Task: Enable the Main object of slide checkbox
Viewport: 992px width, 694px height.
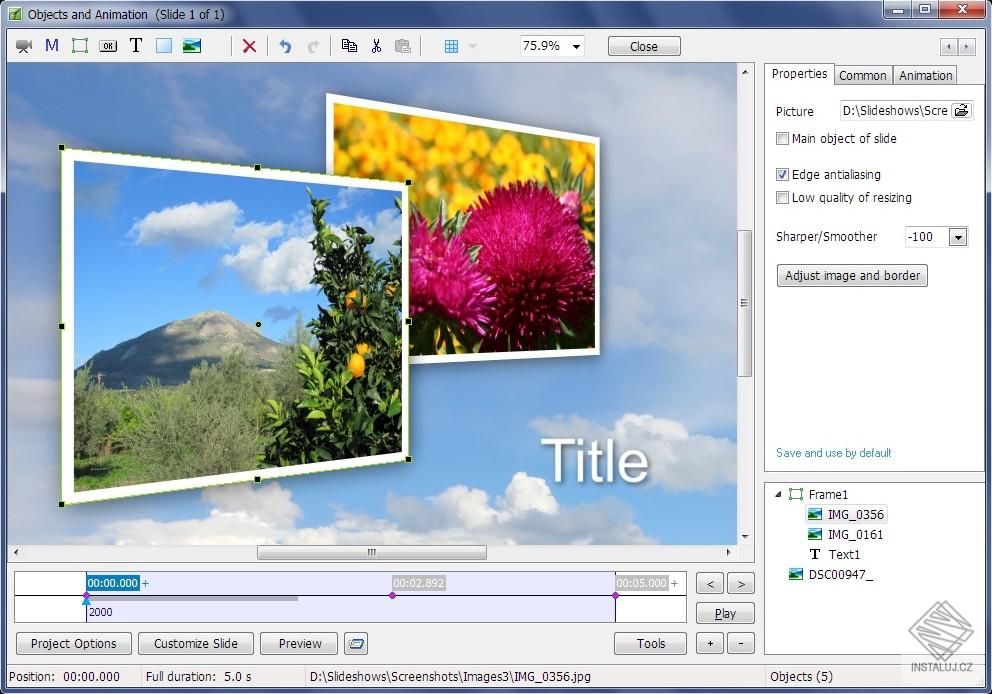Action: click(x=782, y=139)
